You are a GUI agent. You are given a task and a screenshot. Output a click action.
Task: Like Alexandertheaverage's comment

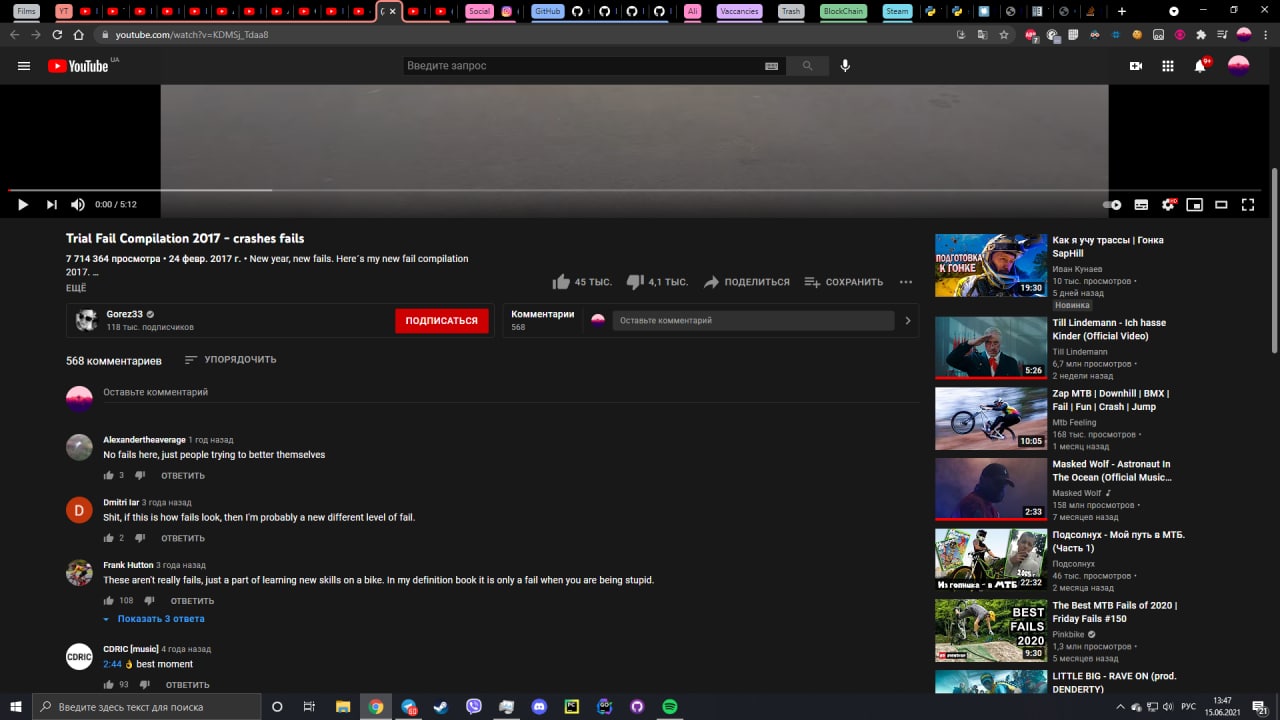point(108,476)
